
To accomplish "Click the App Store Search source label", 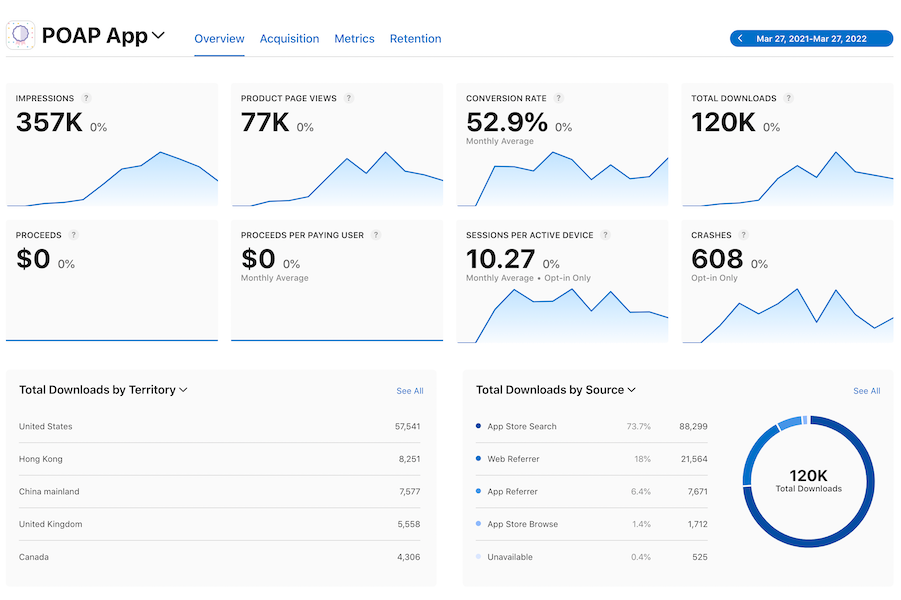I will point(522,426).
